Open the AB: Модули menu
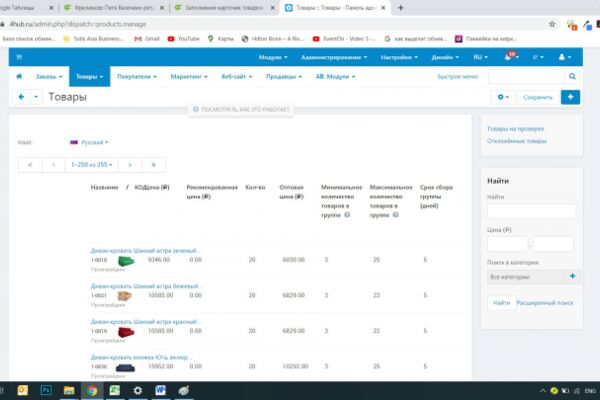 pyautogui.click(x=335, y=77)
